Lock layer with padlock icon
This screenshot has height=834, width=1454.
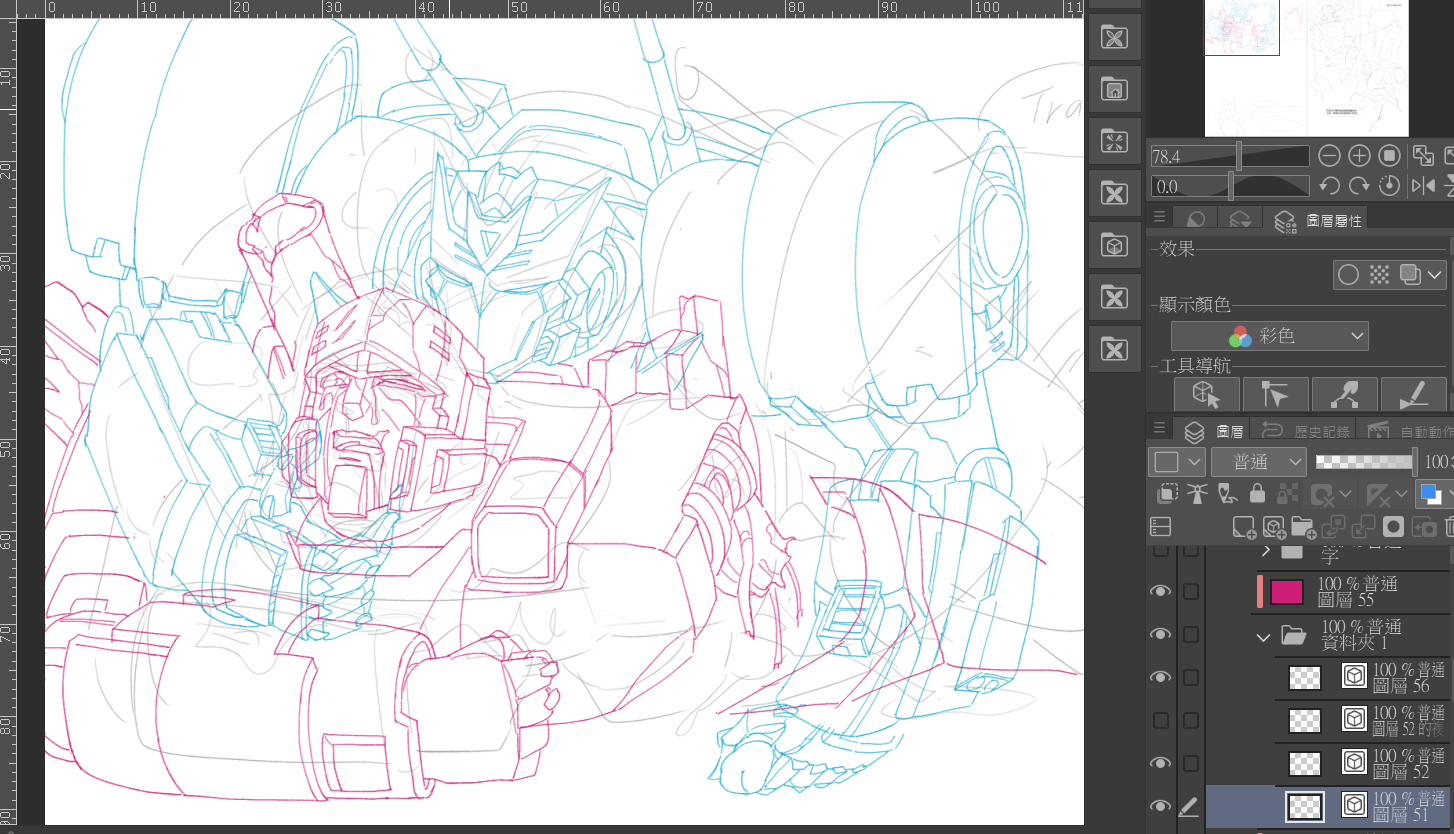point(1257,493)
